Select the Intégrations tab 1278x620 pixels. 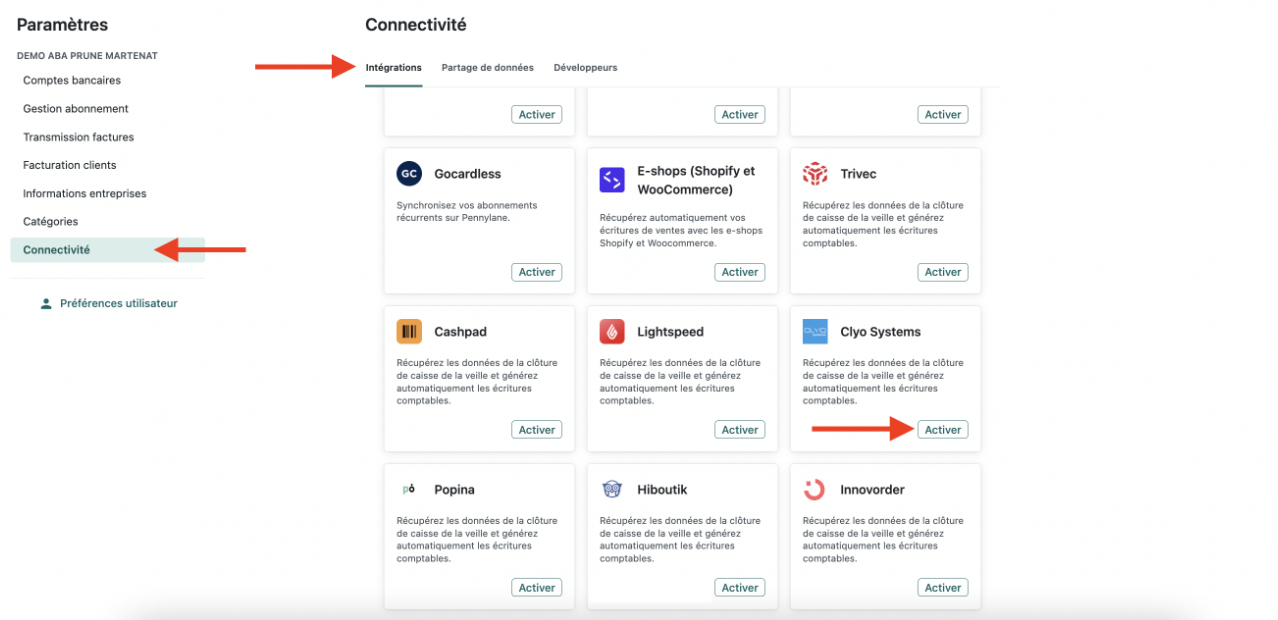(394, 68)
